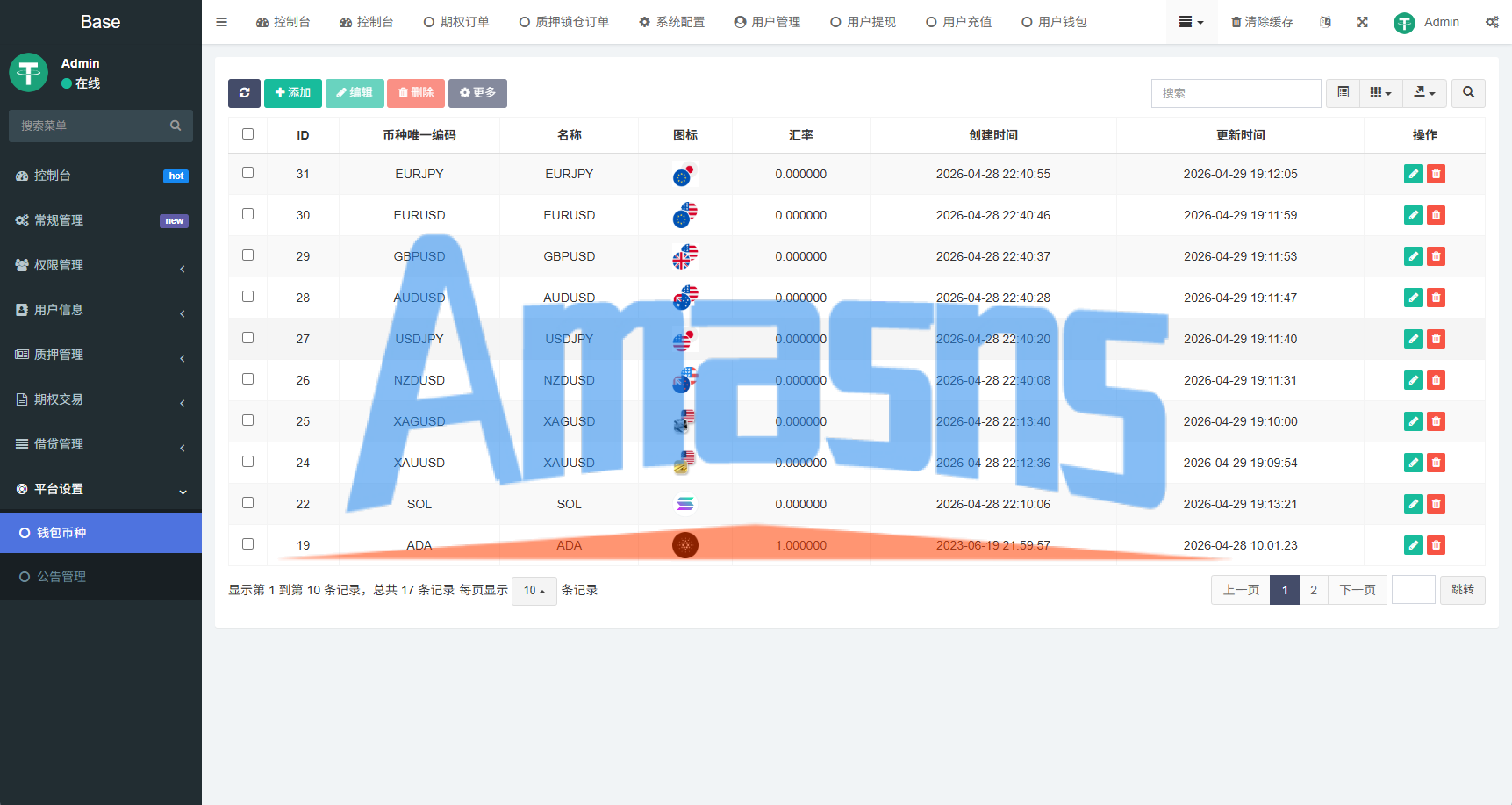This screenshot has height=805, width=1512.
Task: Switch to the 系统配置 tab
Action: (x=671, y=22)
